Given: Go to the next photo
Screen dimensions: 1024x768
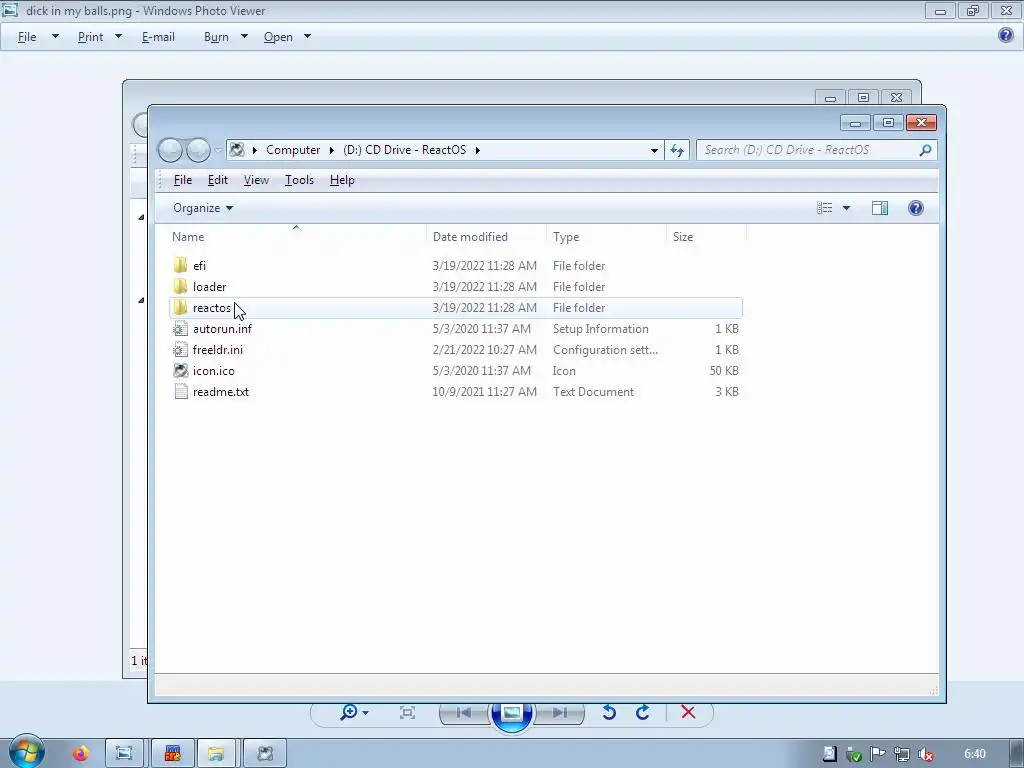Looking at the screenshot, I should point(560,712).
